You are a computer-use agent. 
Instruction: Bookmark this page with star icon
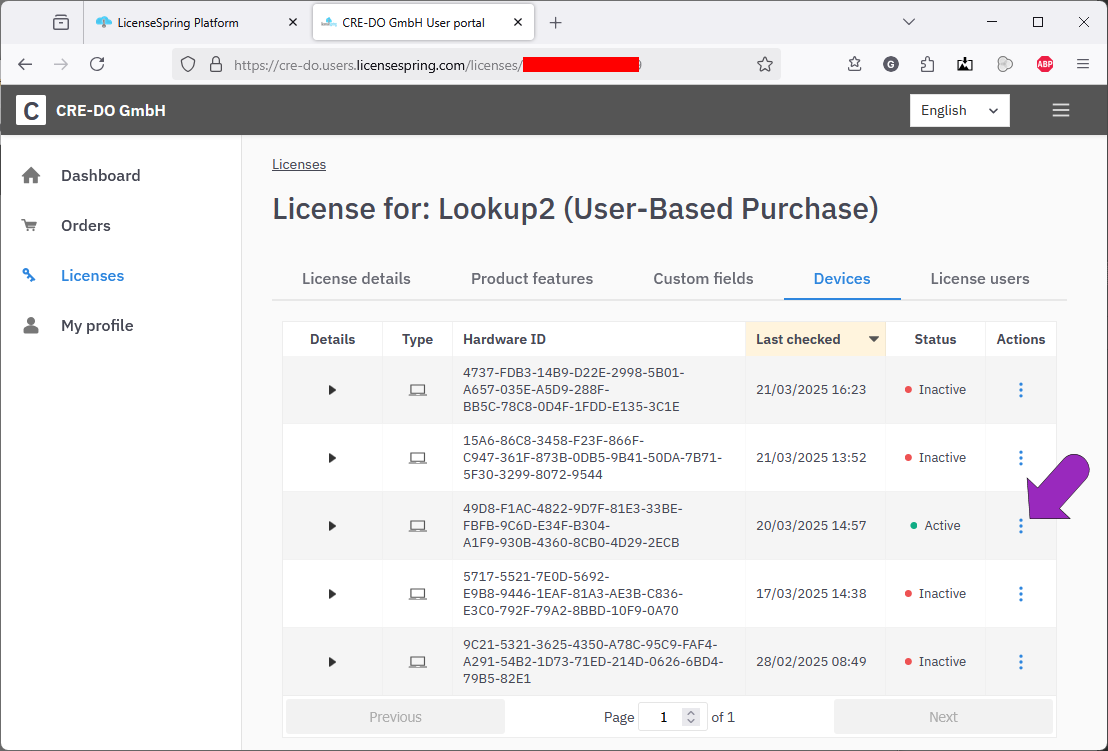click(765, 64)
